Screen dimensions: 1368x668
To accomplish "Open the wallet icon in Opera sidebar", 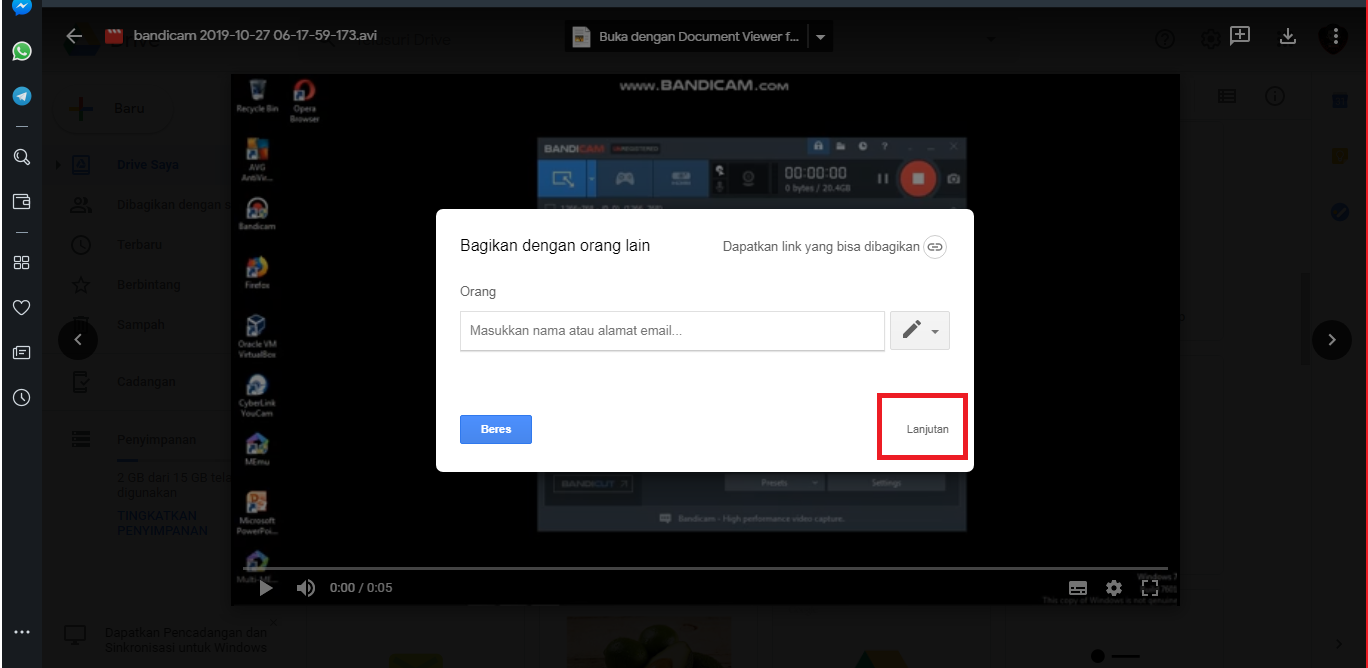I will (x=21, y=202).
